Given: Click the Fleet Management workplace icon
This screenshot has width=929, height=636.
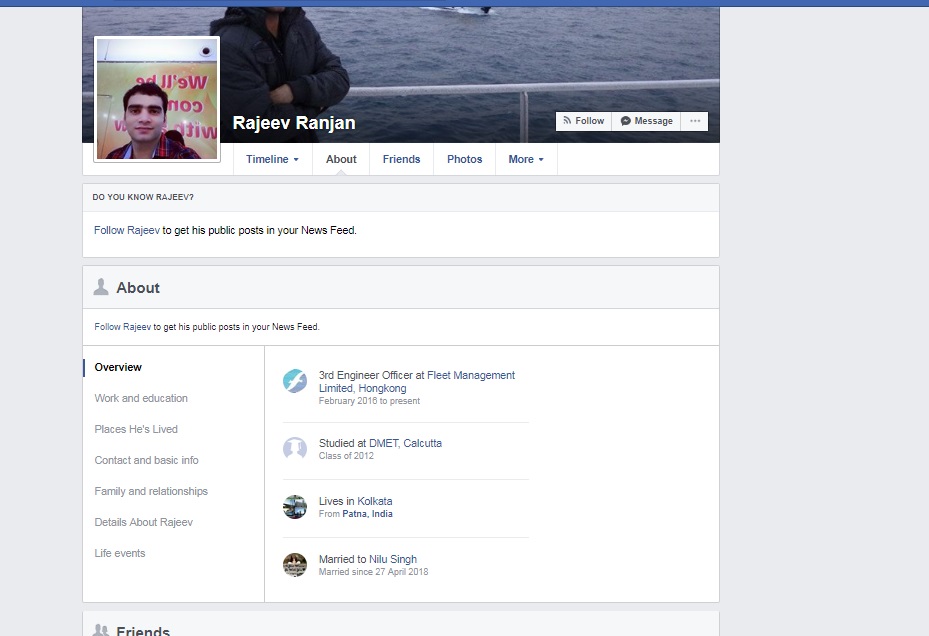Looking at the screenshot, I should pyautogui.click(x=294, y=381).
